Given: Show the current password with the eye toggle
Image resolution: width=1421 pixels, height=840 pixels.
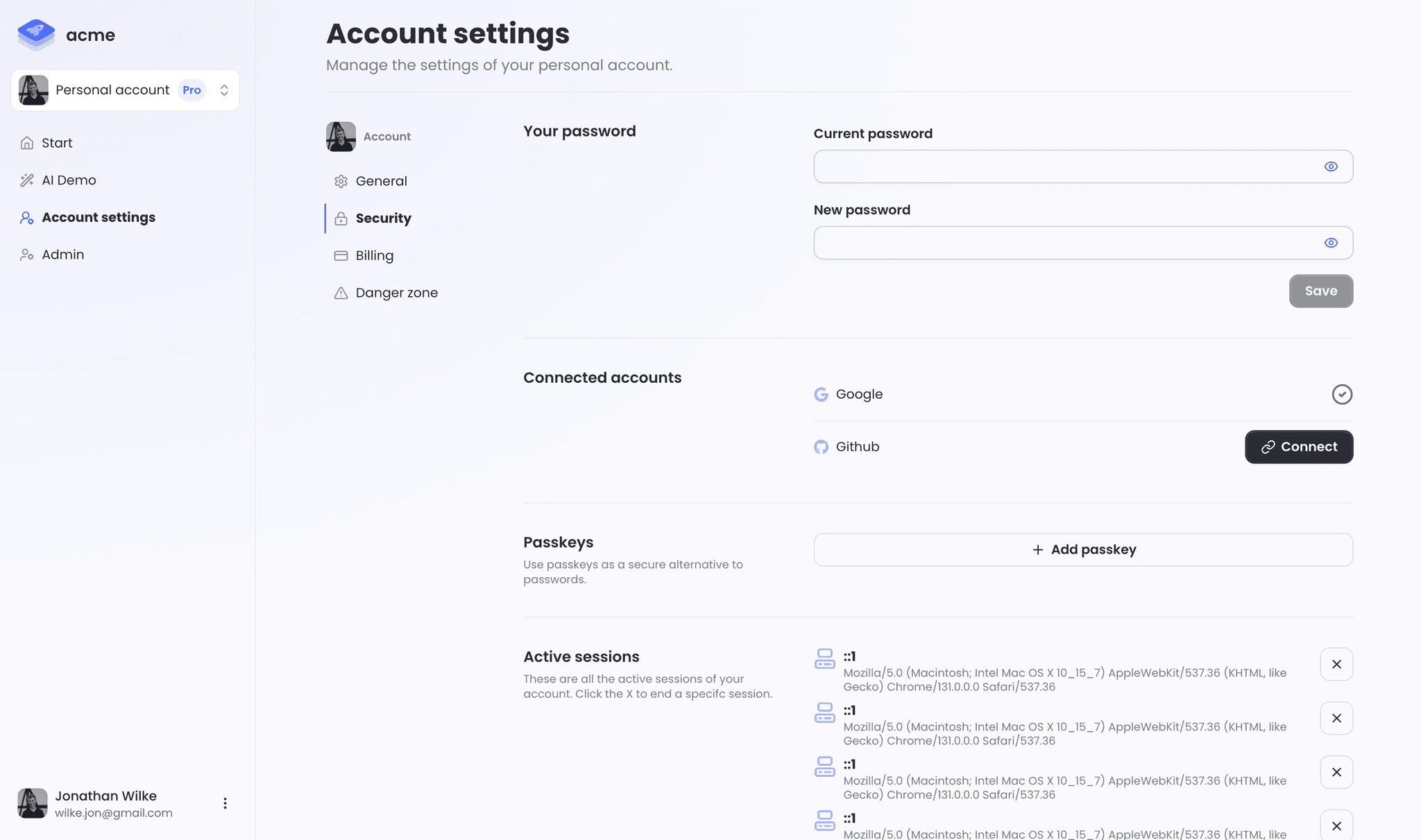Looking at the screenshot, I should click(1331, 166).
